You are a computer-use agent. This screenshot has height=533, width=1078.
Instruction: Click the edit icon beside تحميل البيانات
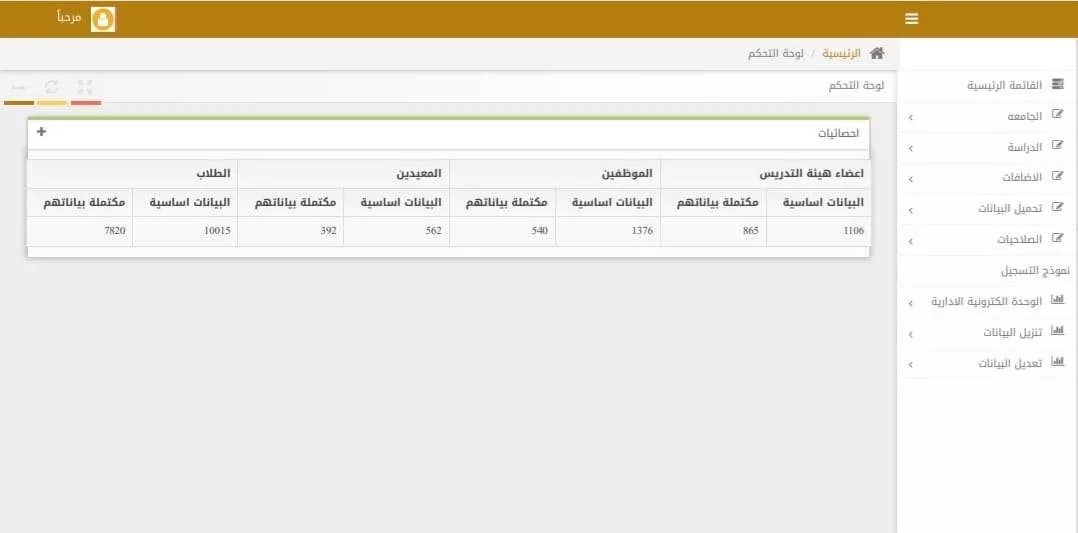[1057, 207]
